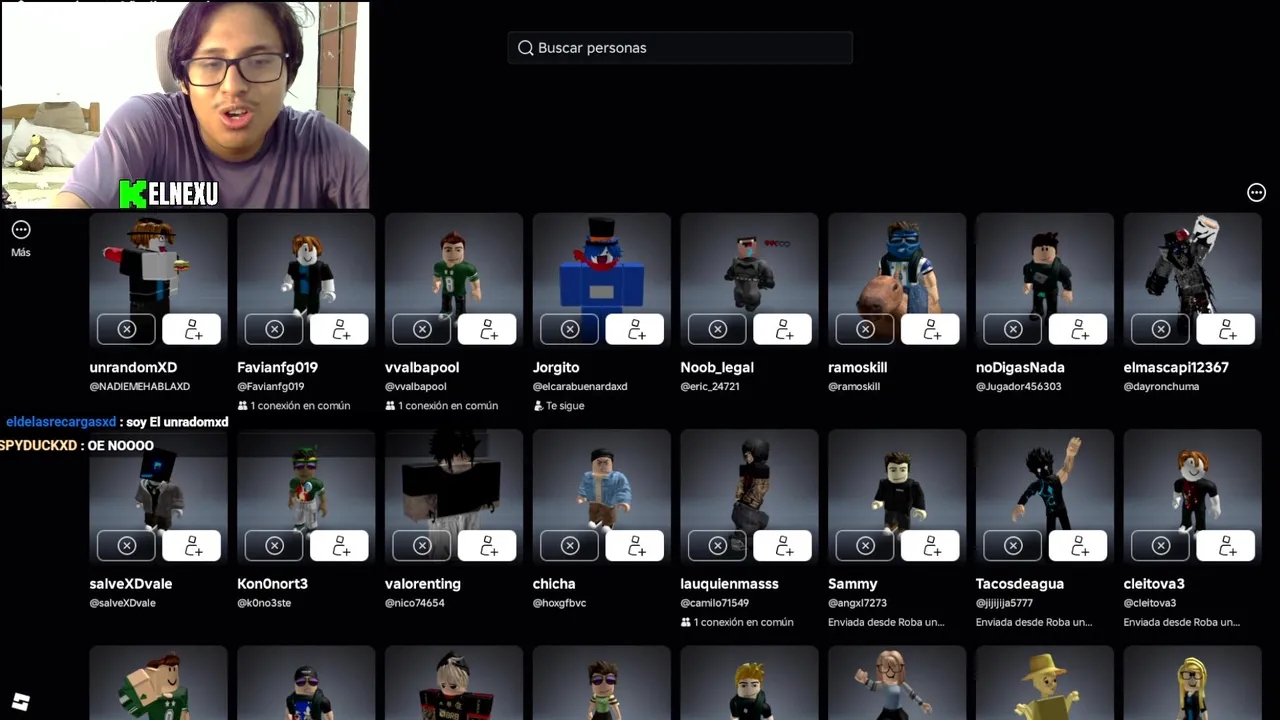Click the @eric_24721 username text
The width and height of the screenshot is (1280, 720).
coord(710,386)
